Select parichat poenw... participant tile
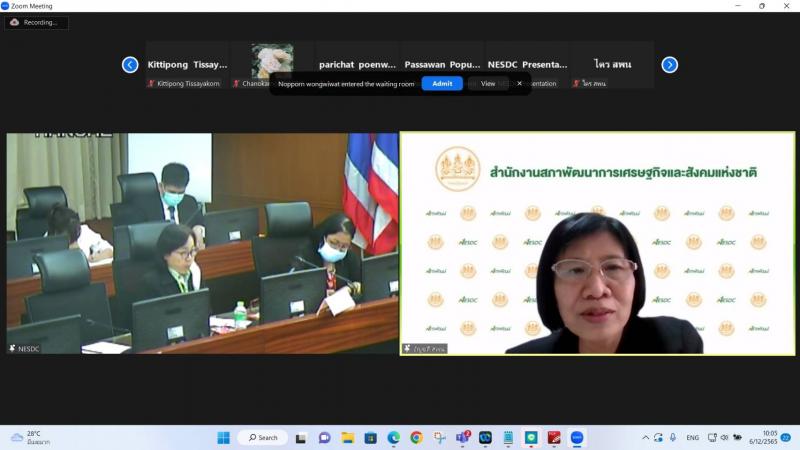The width and height of the screenshot is (800, 450). [x=357, y=65]
